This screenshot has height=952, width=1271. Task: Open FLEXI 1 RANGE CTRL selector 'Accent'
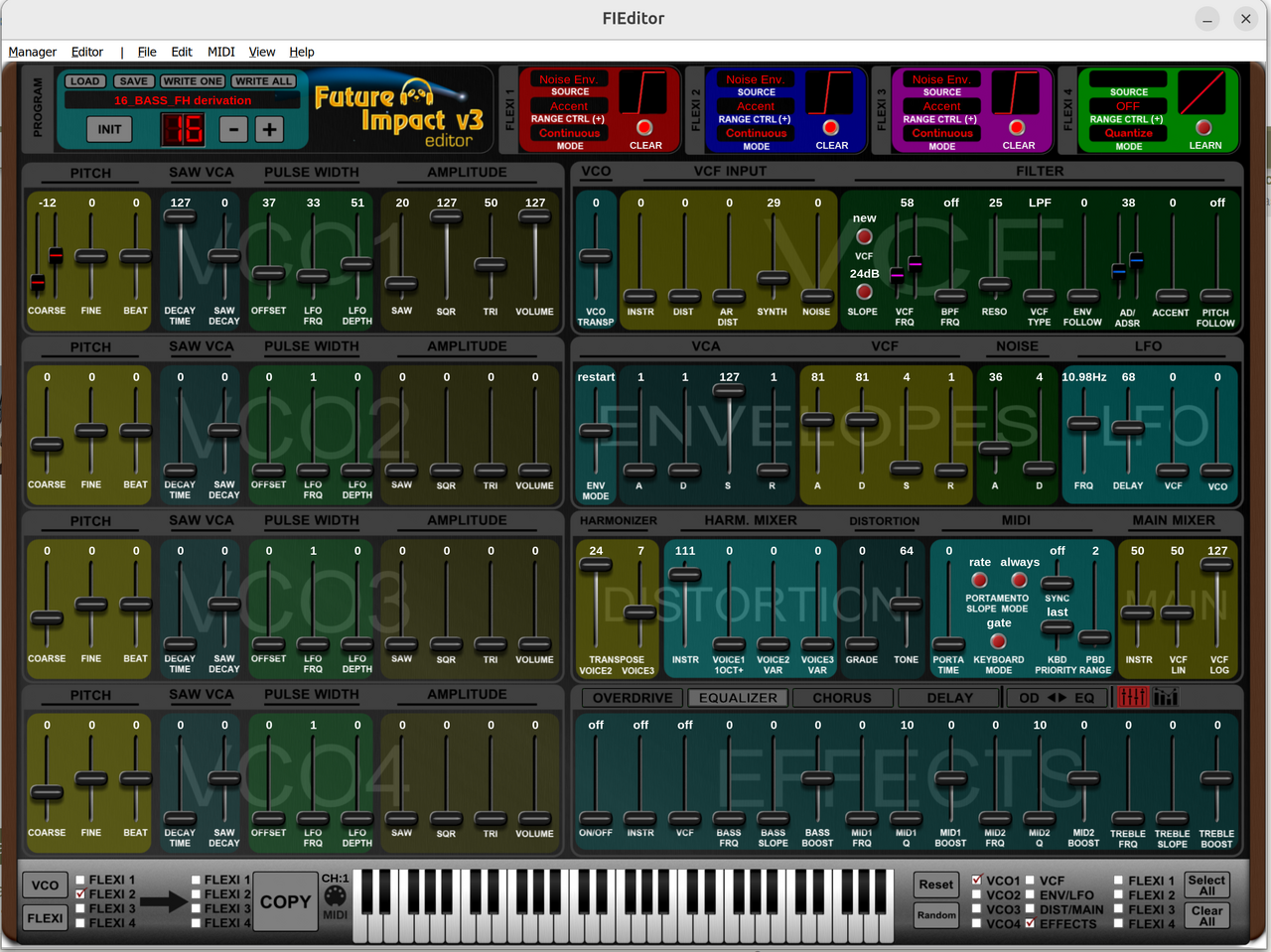pos(569,106)
